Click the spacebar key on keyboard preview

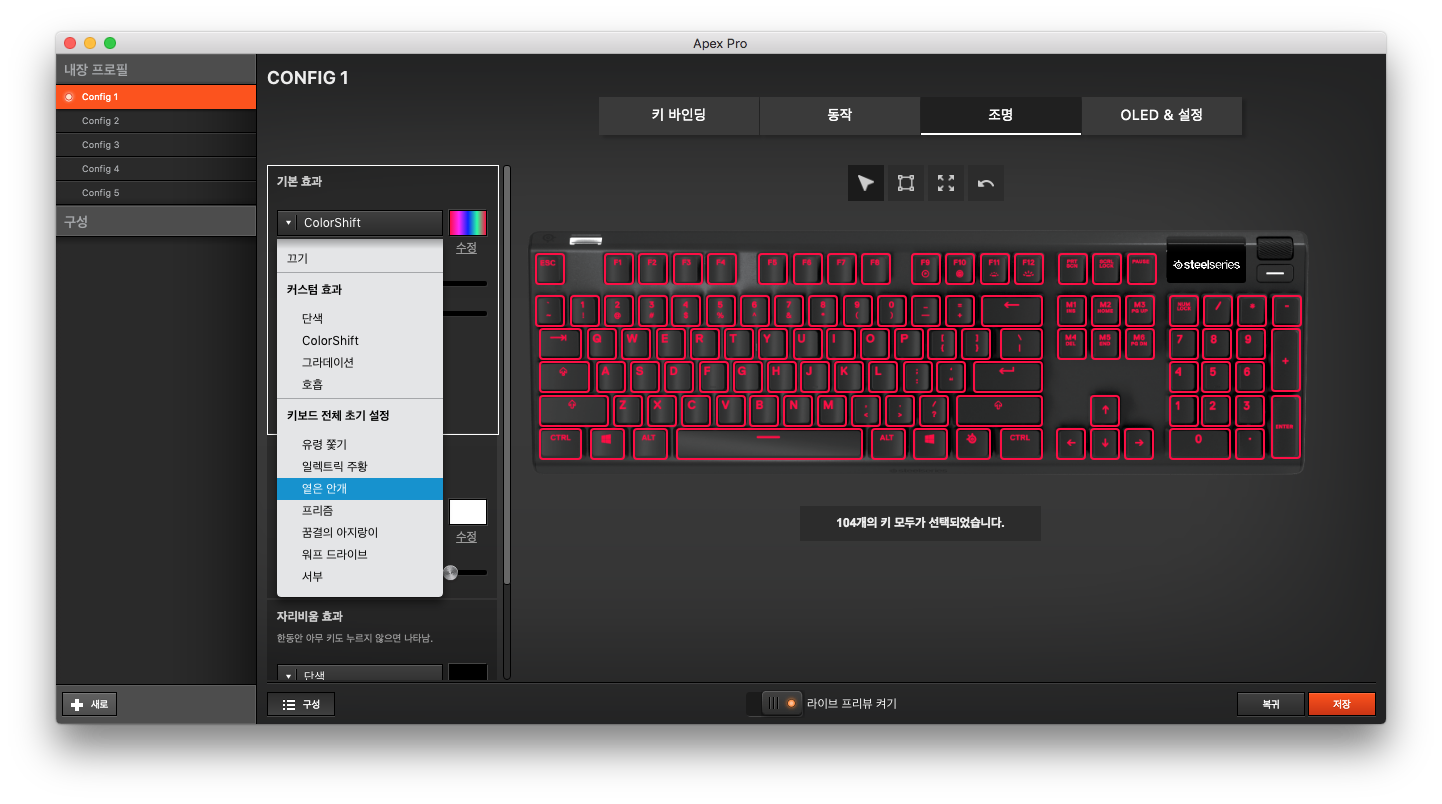(x=769, y=443)
